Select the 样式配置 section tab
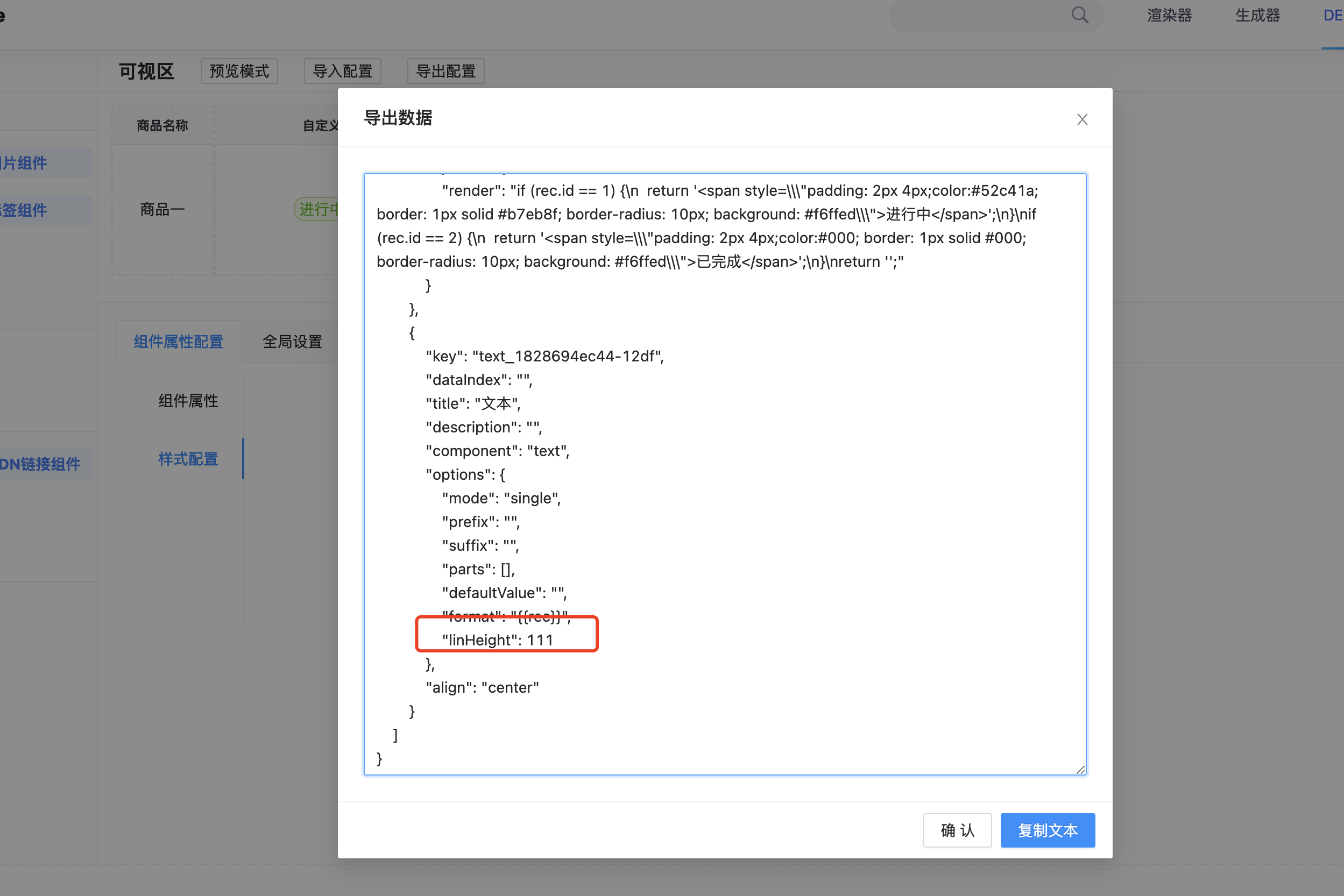Image resolution: width=1344 pixels, height=896 pixels. click(188, 459)
